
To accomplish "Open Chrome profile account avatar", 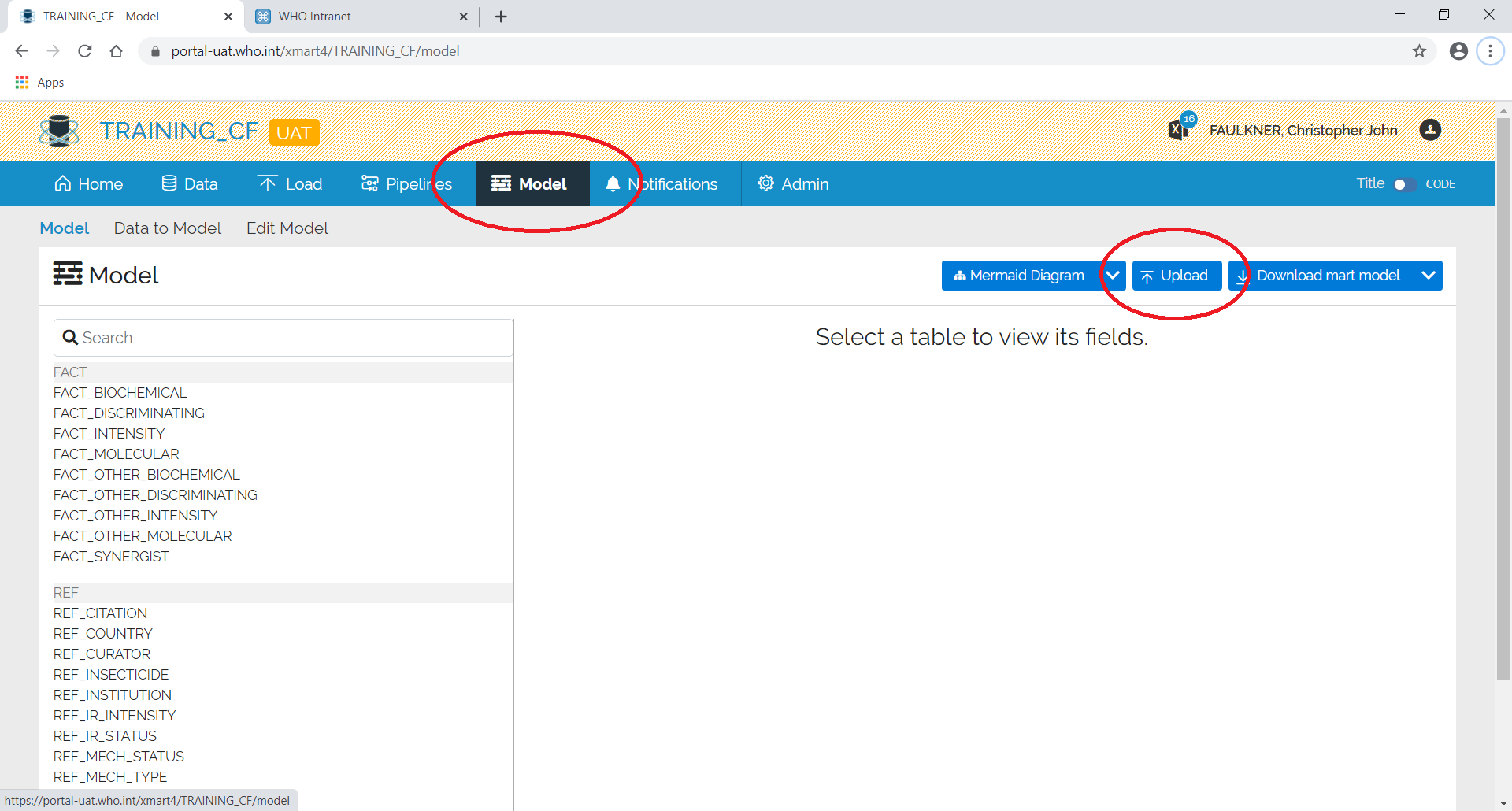I will pos(1458,50).
